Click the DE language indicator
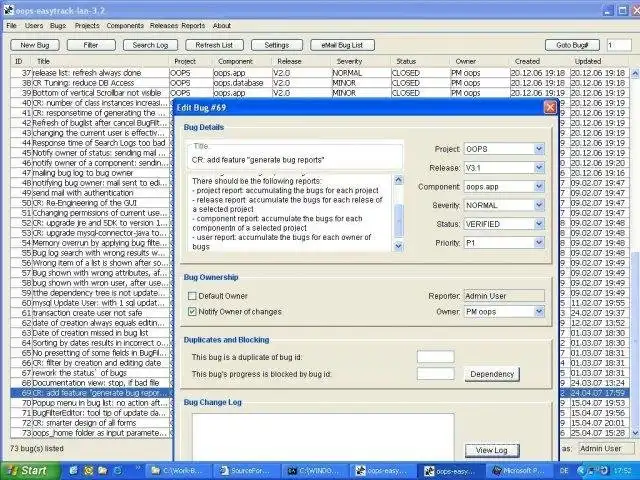This screenshot has height=480, width=640. coord(564,471)
